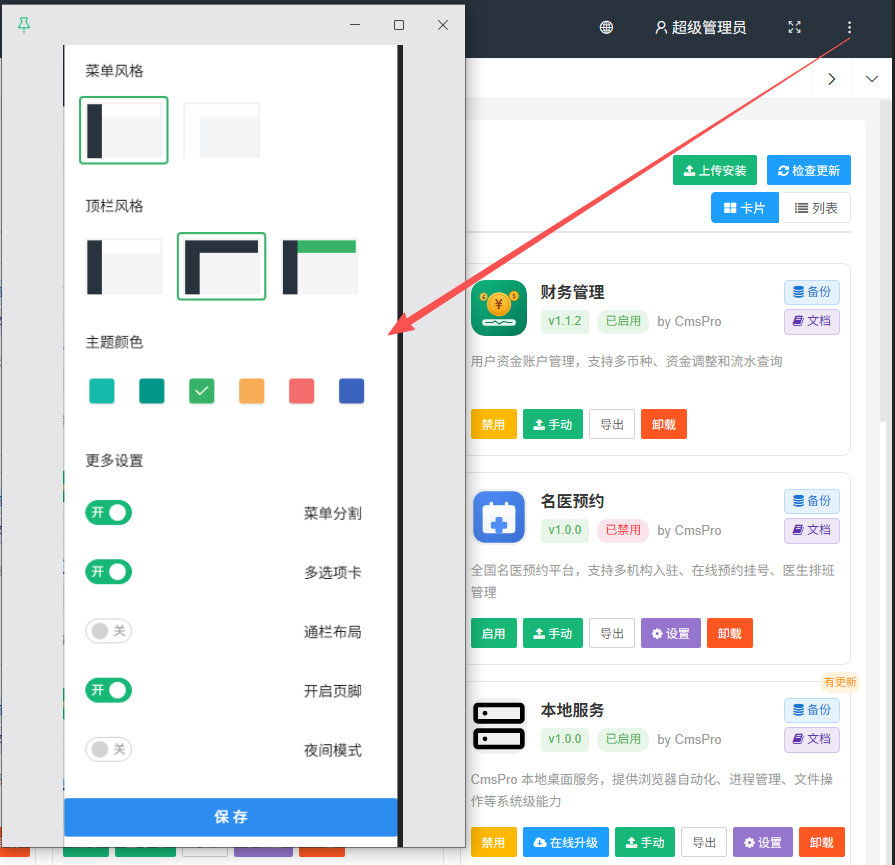Click the 有更新 badge on 本地服务

(840, 682)
